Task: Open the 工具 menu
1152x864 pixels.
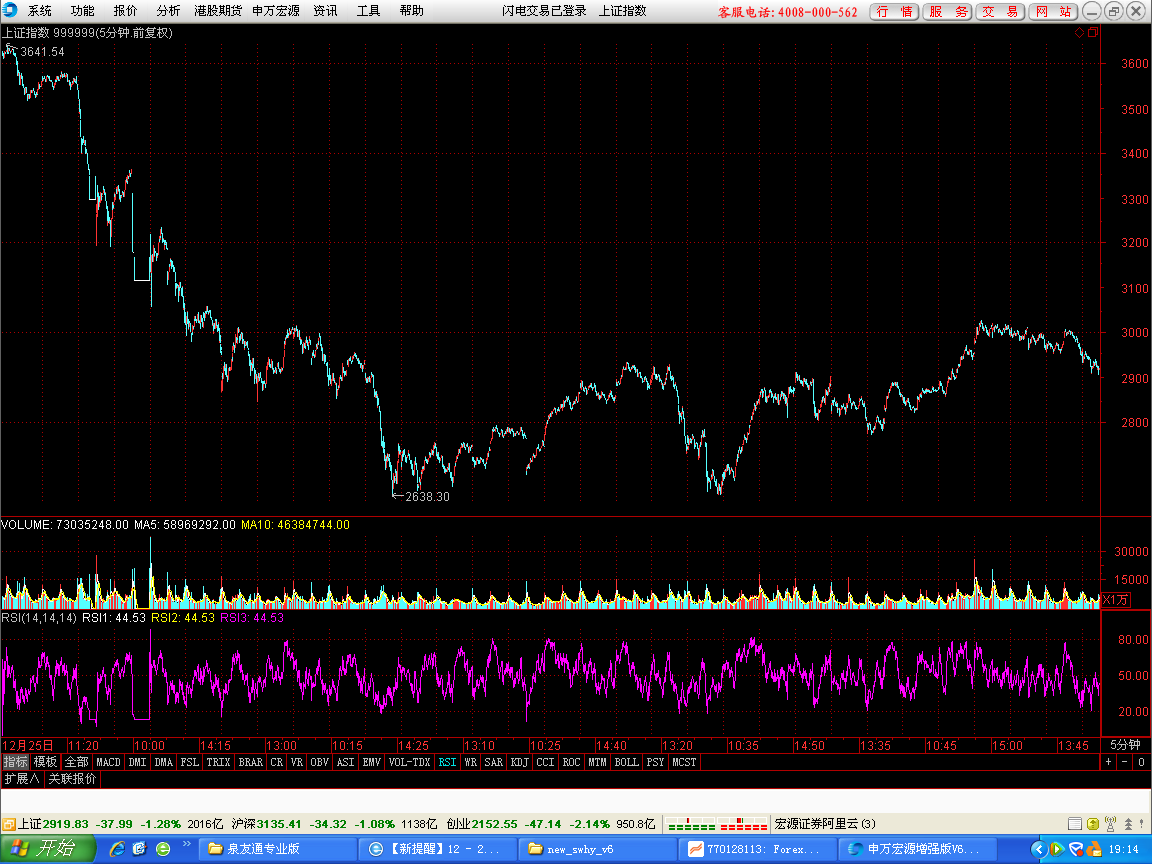Action: (x=368, y=11)
